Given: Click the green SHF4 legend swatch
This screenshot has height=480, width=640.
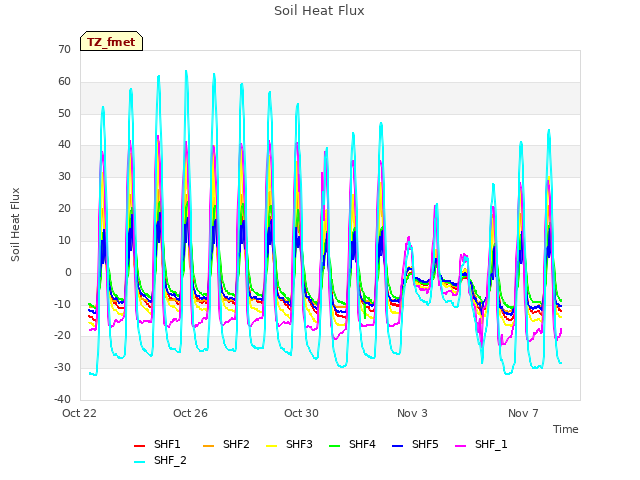Looking at the screenshot, I should (334, 446).
